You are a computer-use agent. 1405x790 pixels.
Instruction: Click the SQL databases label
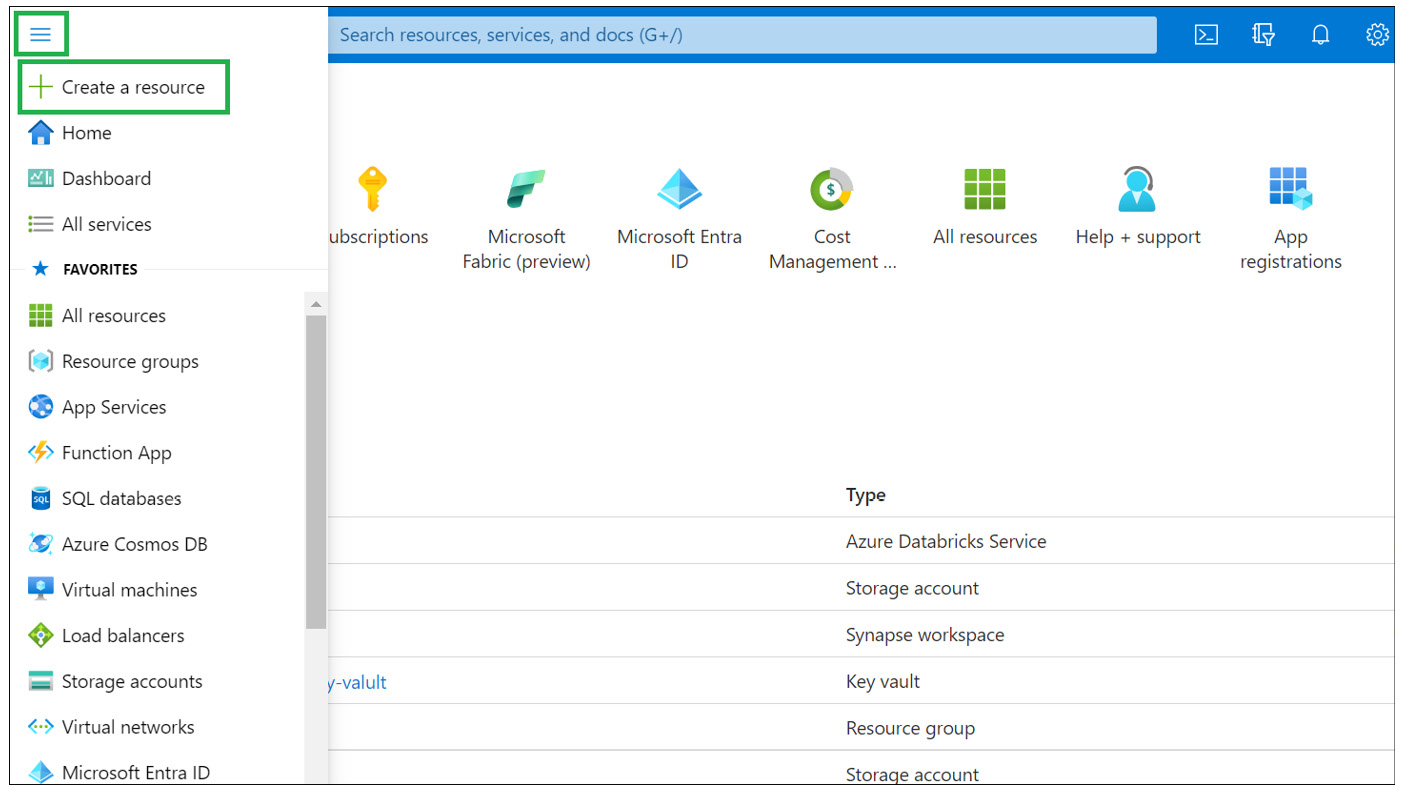point(122,499)
